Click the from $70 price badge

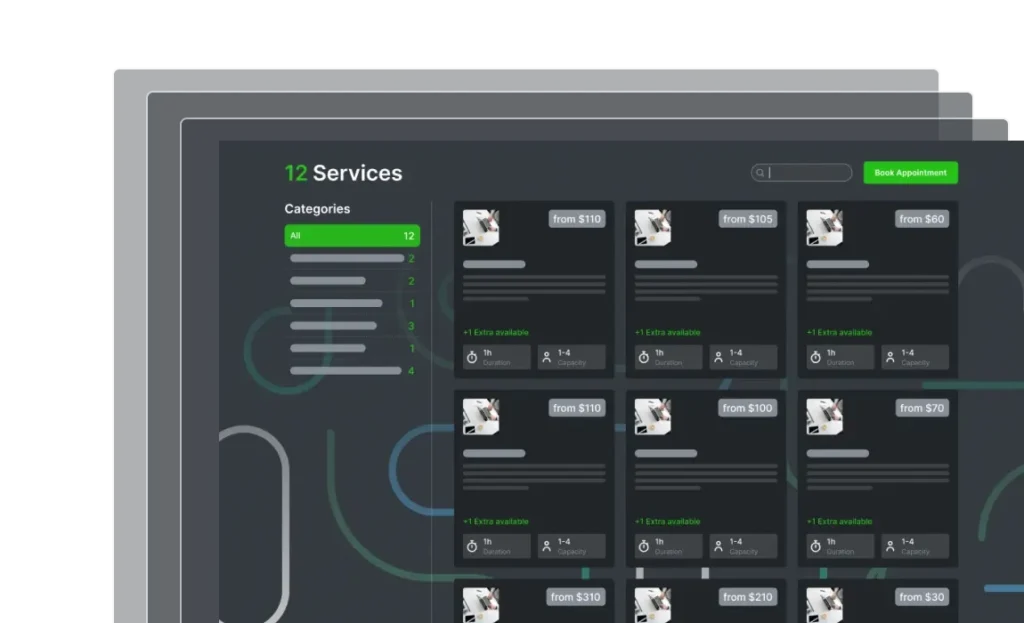pos(921,408)
